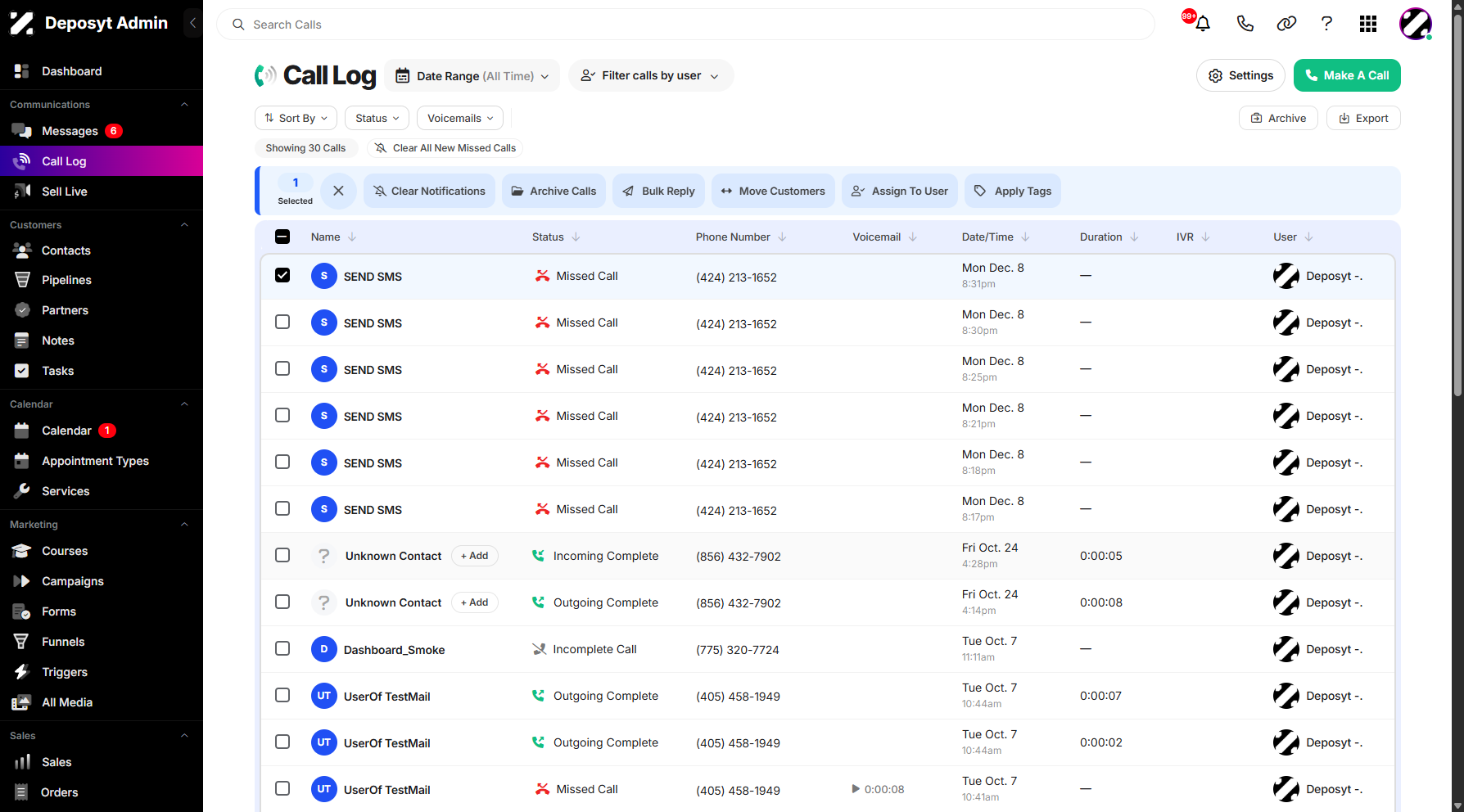This screenshot has height=812, width=1464.
Task: Check the Dashboard_Smoke row checkbox
Action: click(x=282, y=648)
